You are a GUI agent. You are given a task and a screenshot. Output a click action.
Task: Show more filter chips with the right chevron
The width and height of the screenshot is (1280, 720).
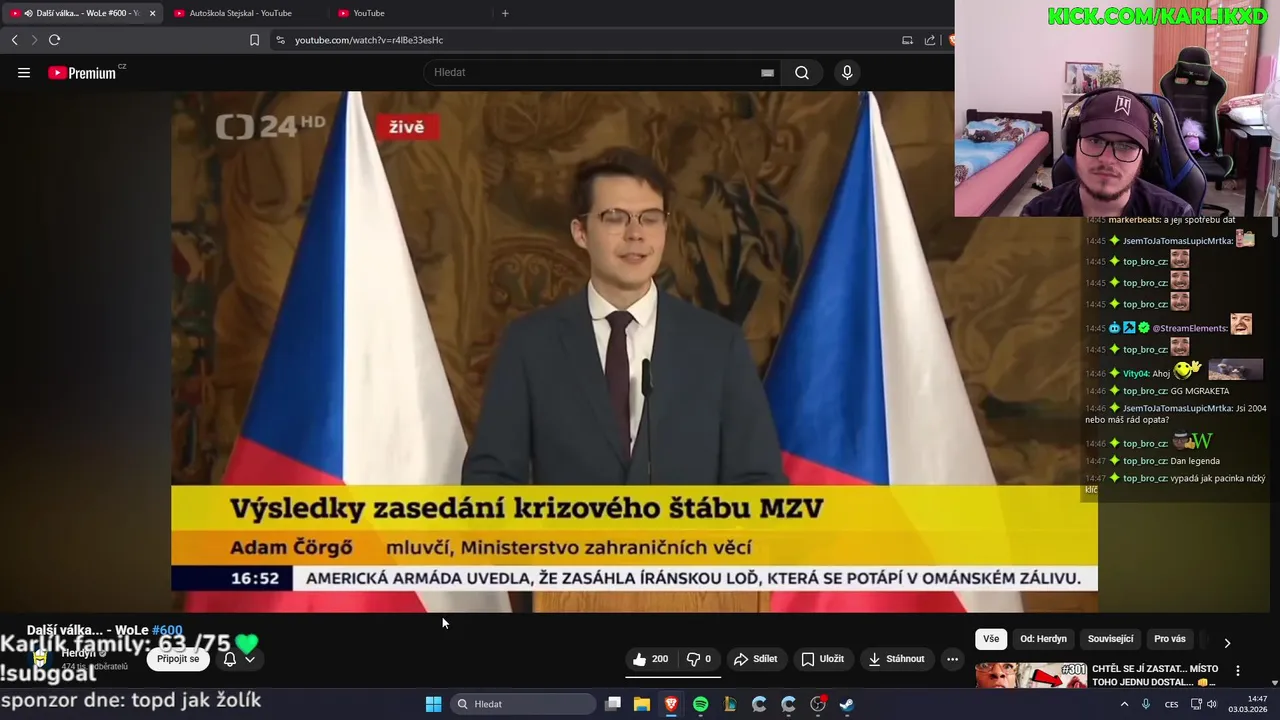coord(1227,643)
